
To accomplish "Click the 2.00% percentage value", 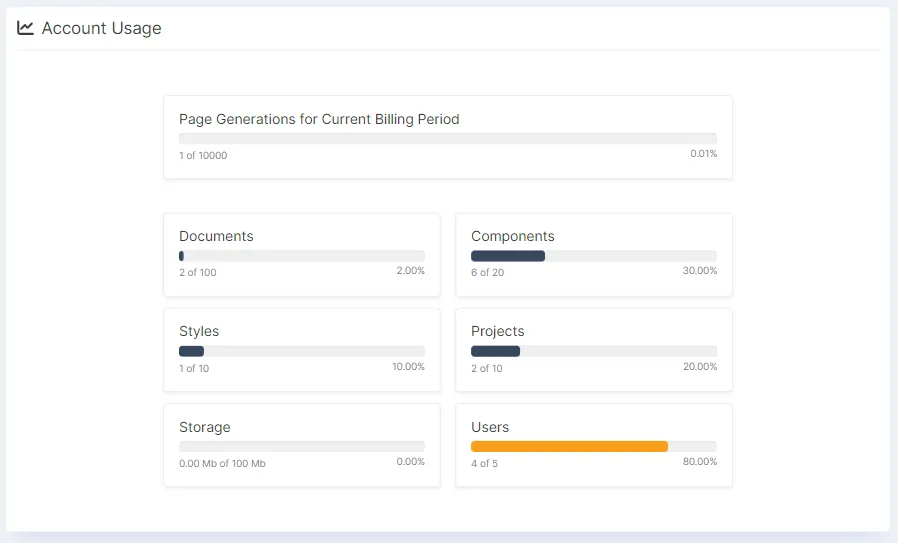I will (x=411, y=270).
